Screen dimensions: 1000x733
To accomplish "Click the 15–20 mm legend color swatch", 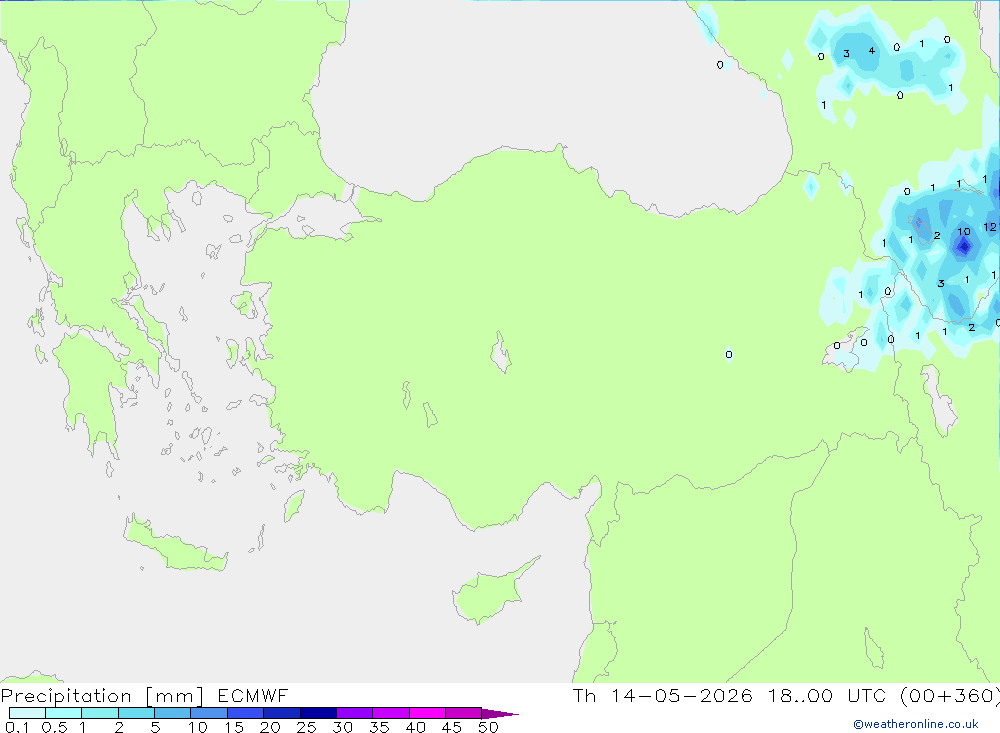I will pos(245,713).
